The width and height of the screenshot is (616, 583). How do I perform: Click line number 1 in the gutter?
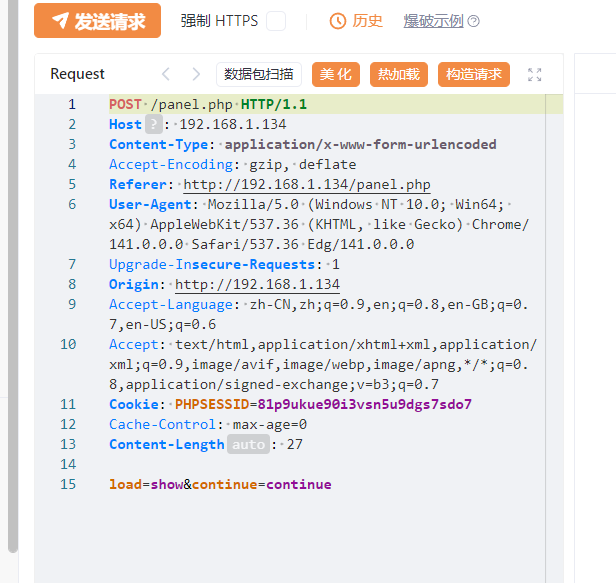(x=72, y=104)
